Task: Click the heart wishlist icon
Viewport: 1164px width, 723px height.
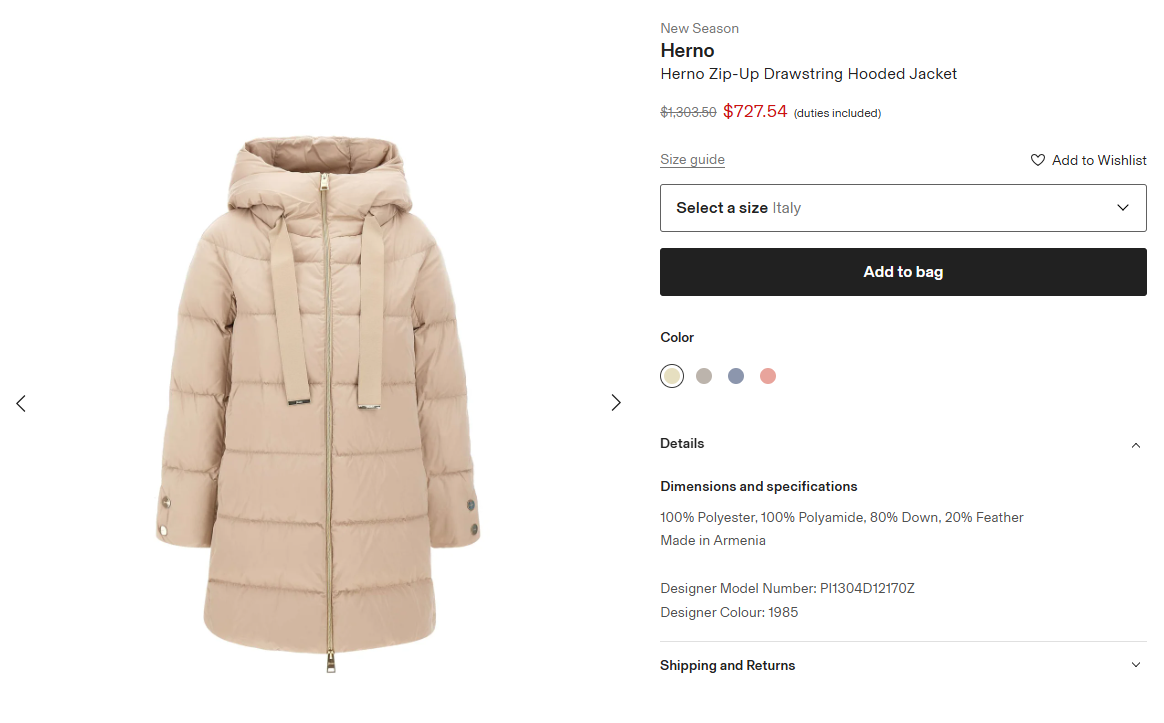Action: tap(1038, 160)
